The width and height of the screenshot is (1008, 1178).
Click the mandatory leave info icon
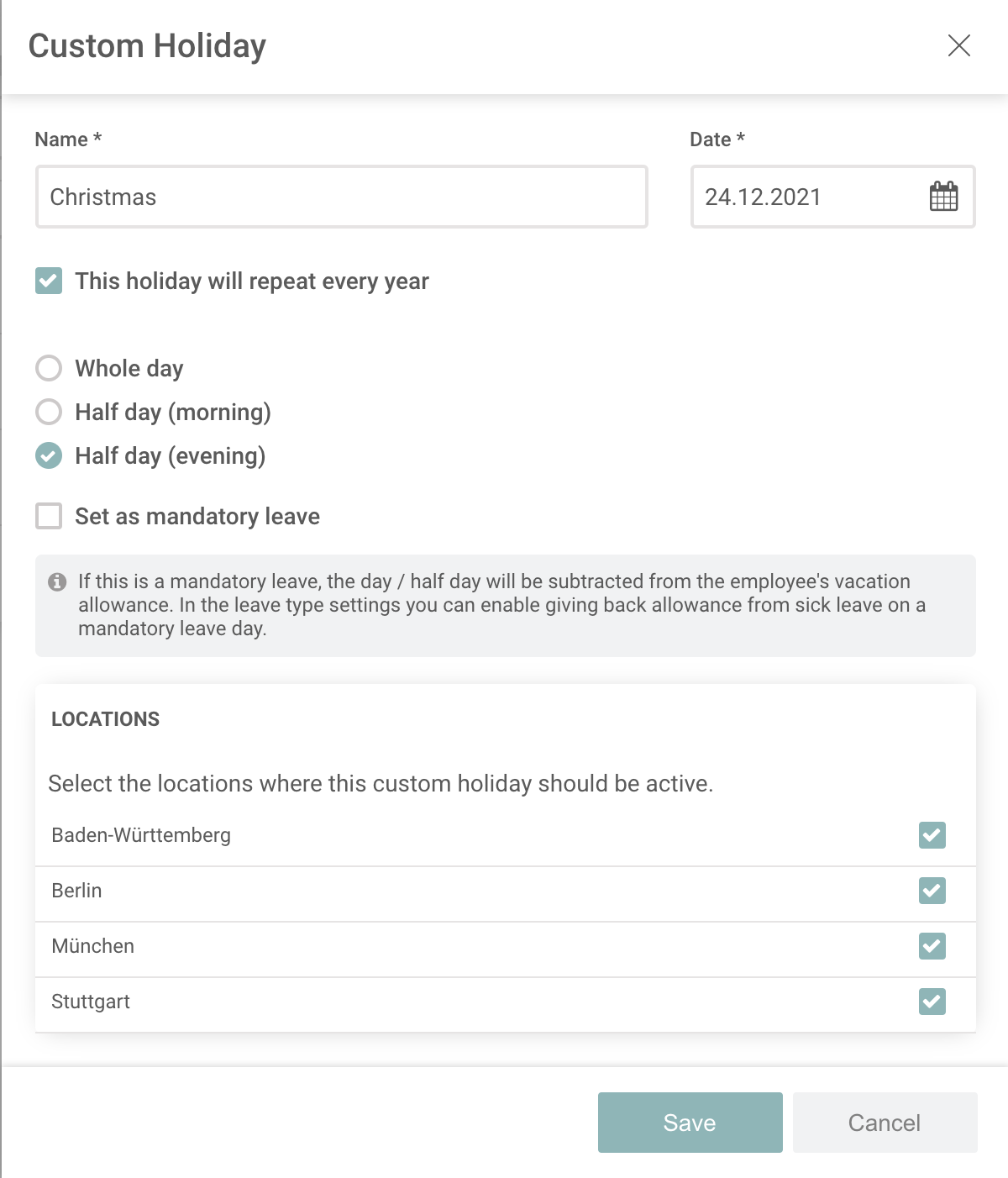click(57, 581)
